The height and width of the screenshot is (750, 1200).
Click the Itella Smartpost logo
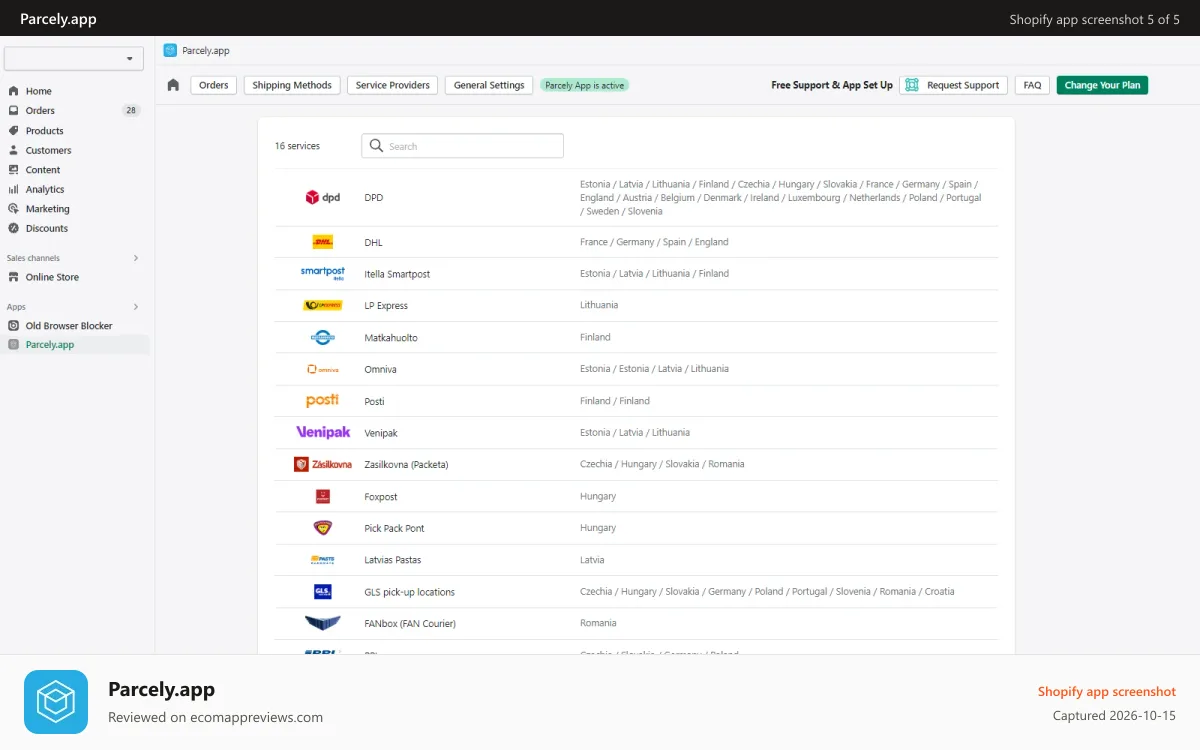coord(323,273)
